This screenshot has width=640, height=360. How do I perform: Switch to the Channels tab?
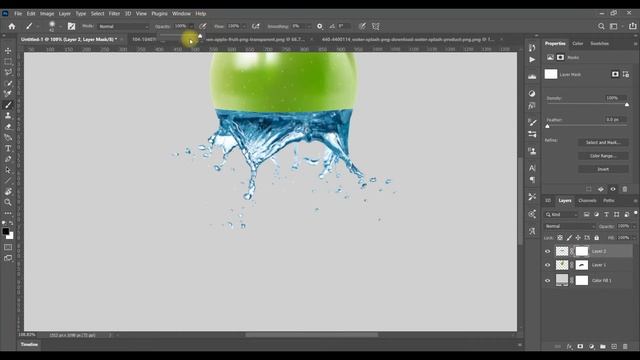pos(587,200)
